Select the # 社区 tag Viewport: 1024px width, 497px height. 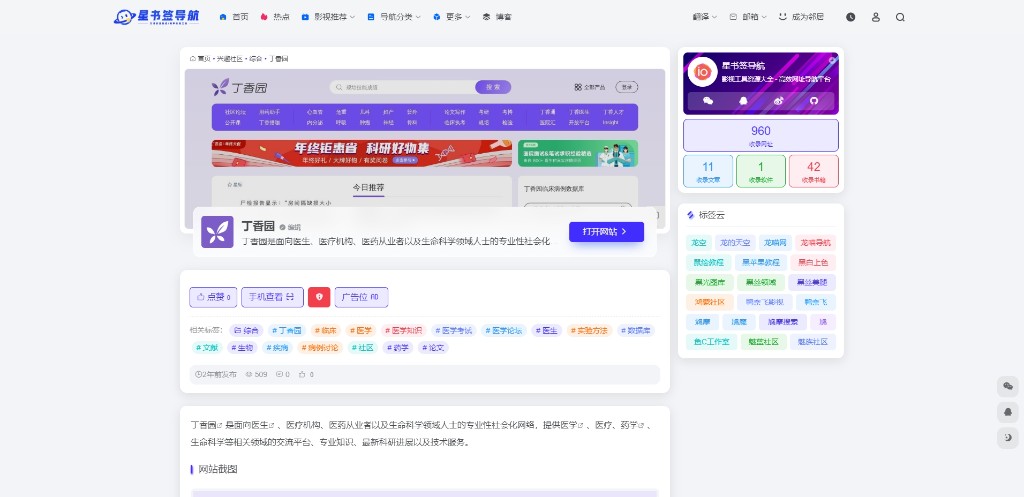click(362, 347)
